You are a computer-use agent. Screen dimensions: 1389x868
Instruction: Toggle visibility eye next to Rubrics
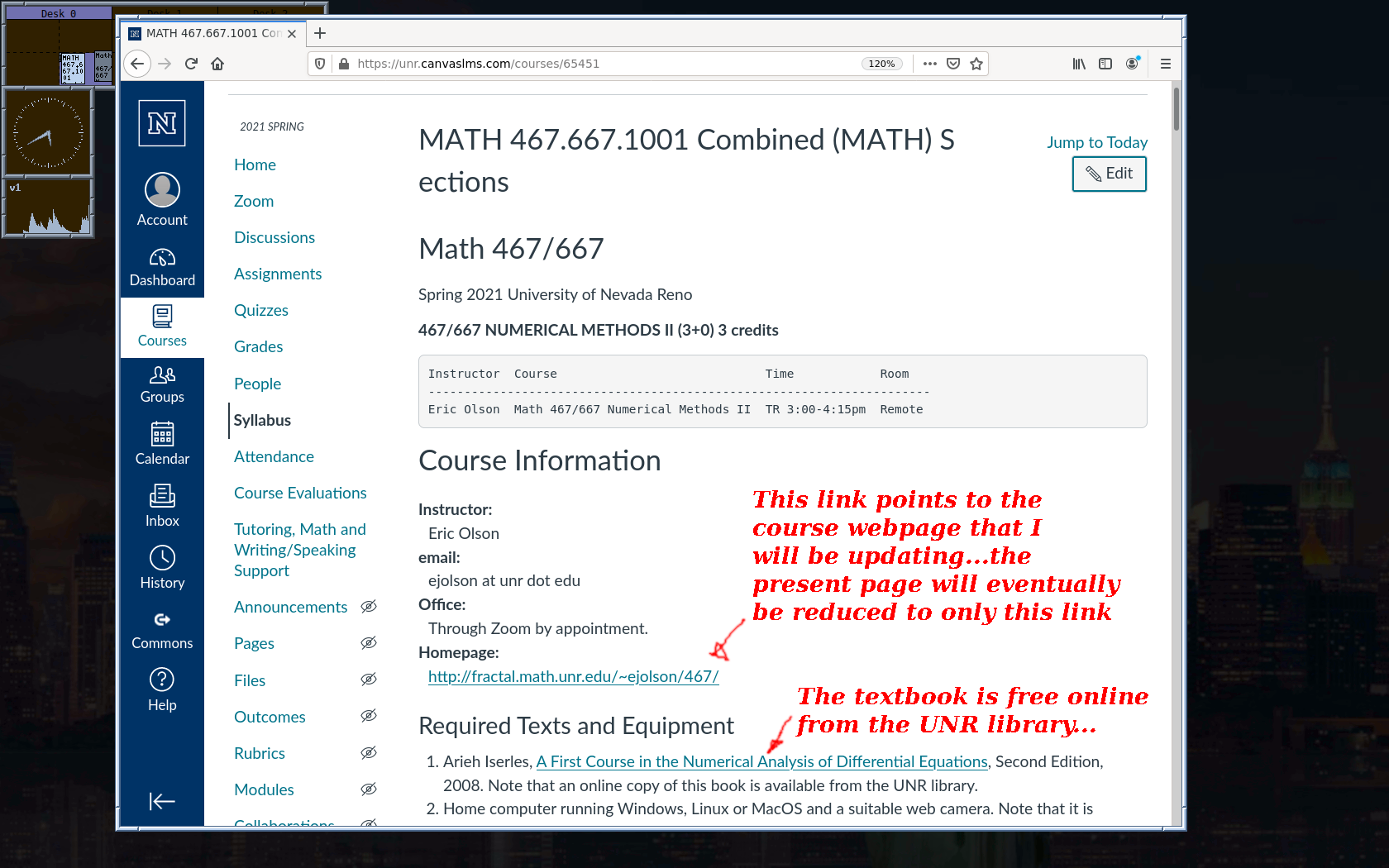click(x=369, y=753)
